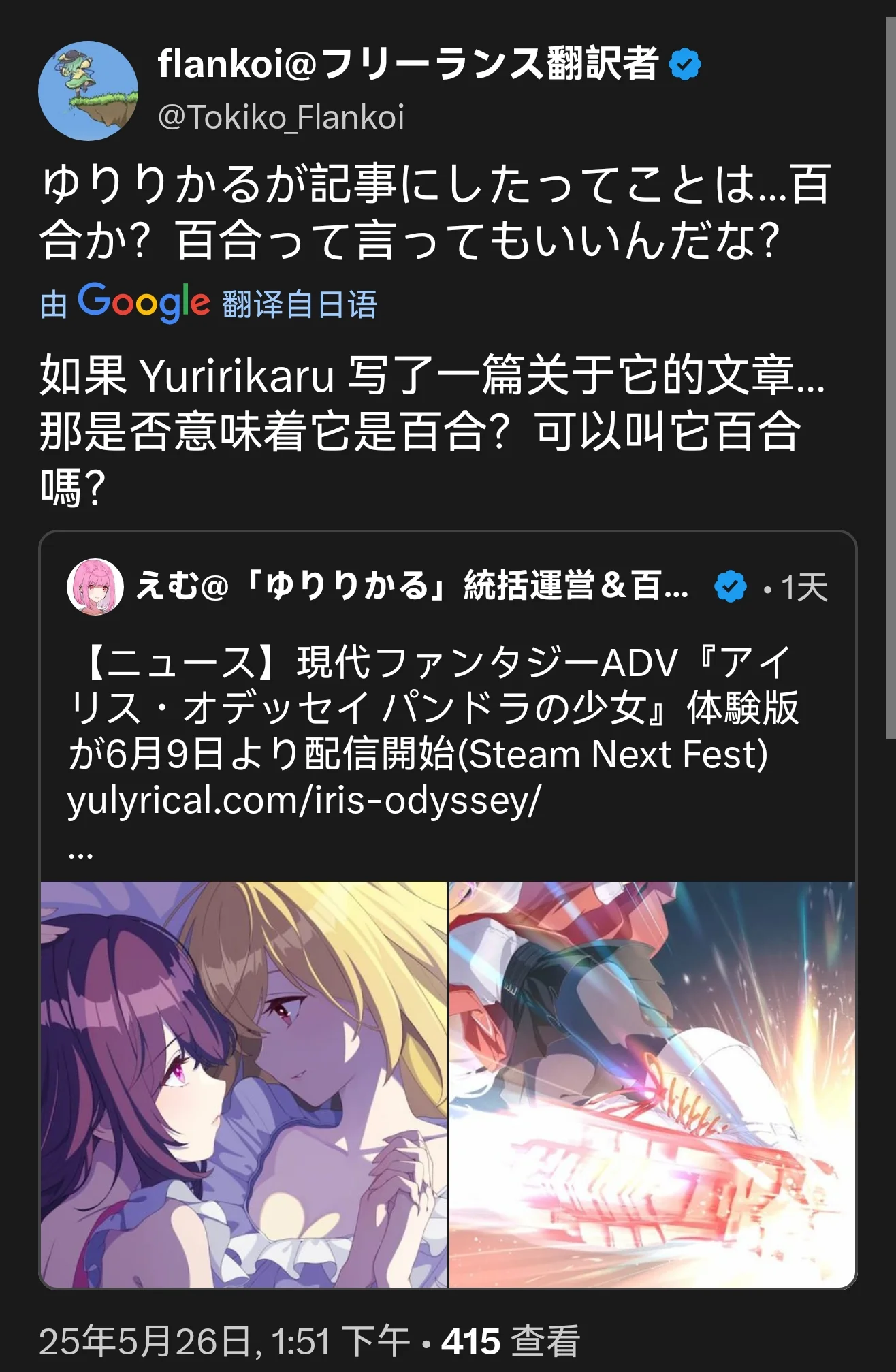Viewport: 896px width, 1372px height.
Task: Click the 翻译自日语 translation label
Action: click(300, 304)
